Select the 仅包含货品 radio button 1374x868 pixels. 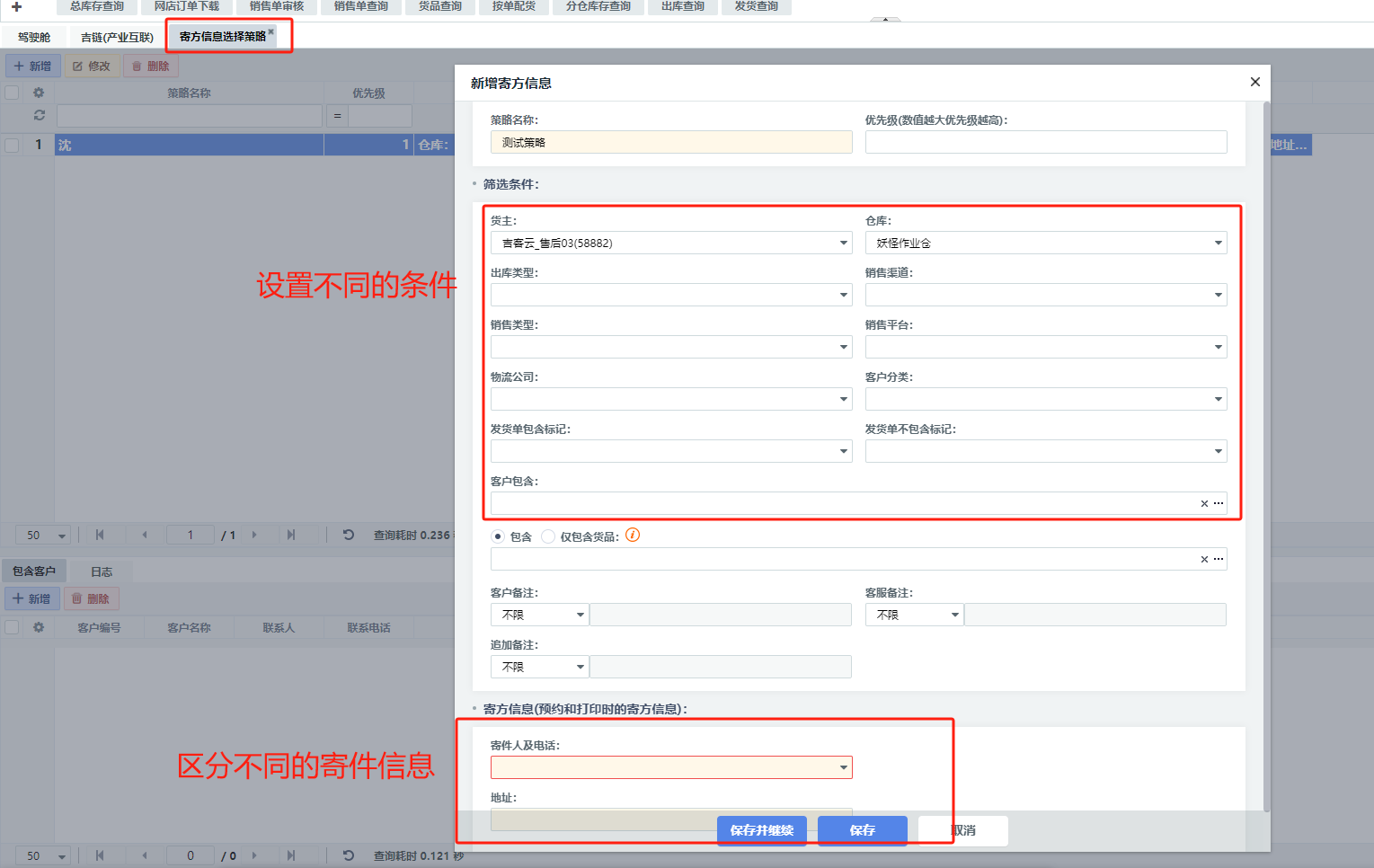click(x=548, y=536)
